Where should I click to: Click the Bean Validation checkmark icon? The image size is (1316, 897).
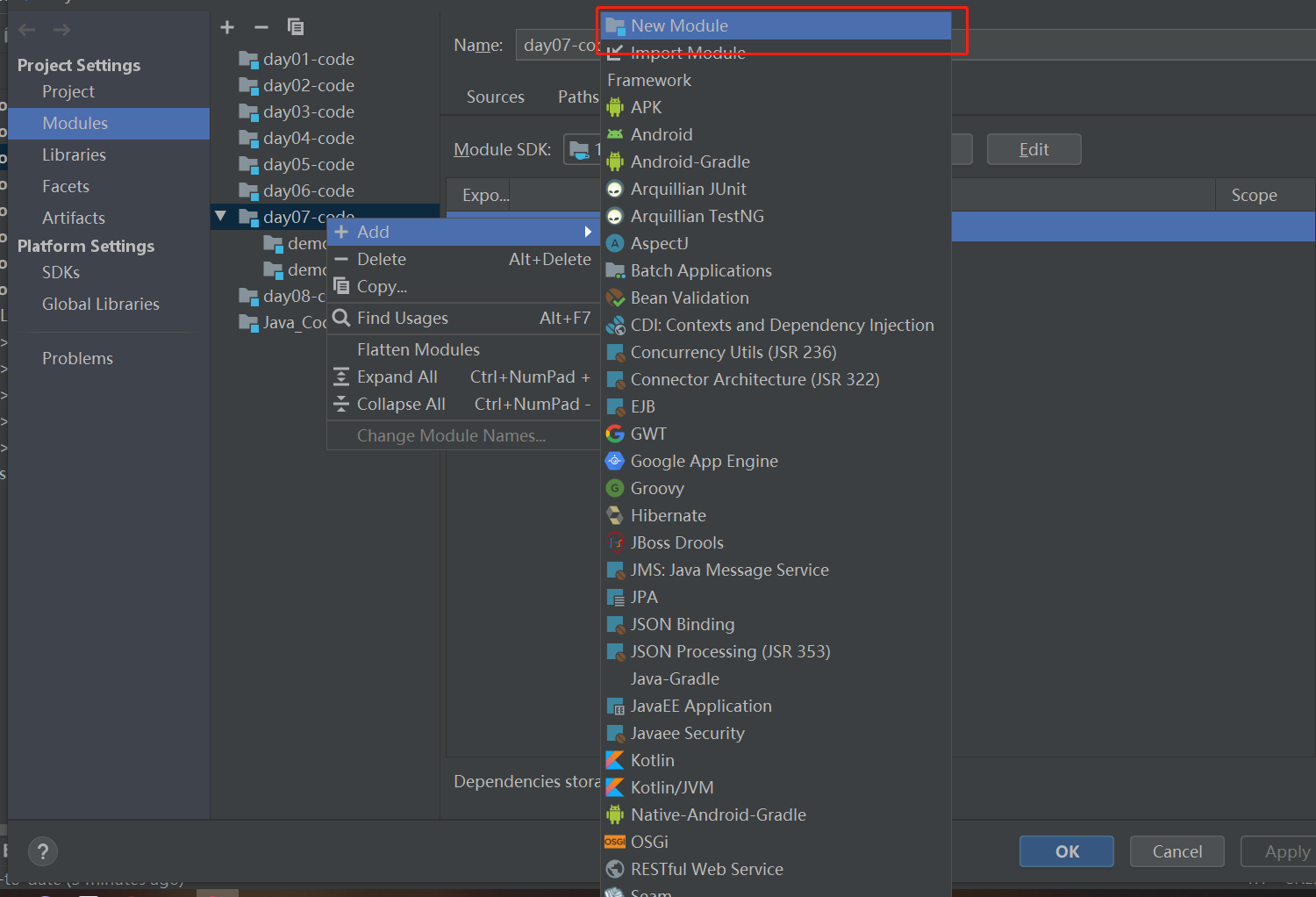(x=615, y=298)
